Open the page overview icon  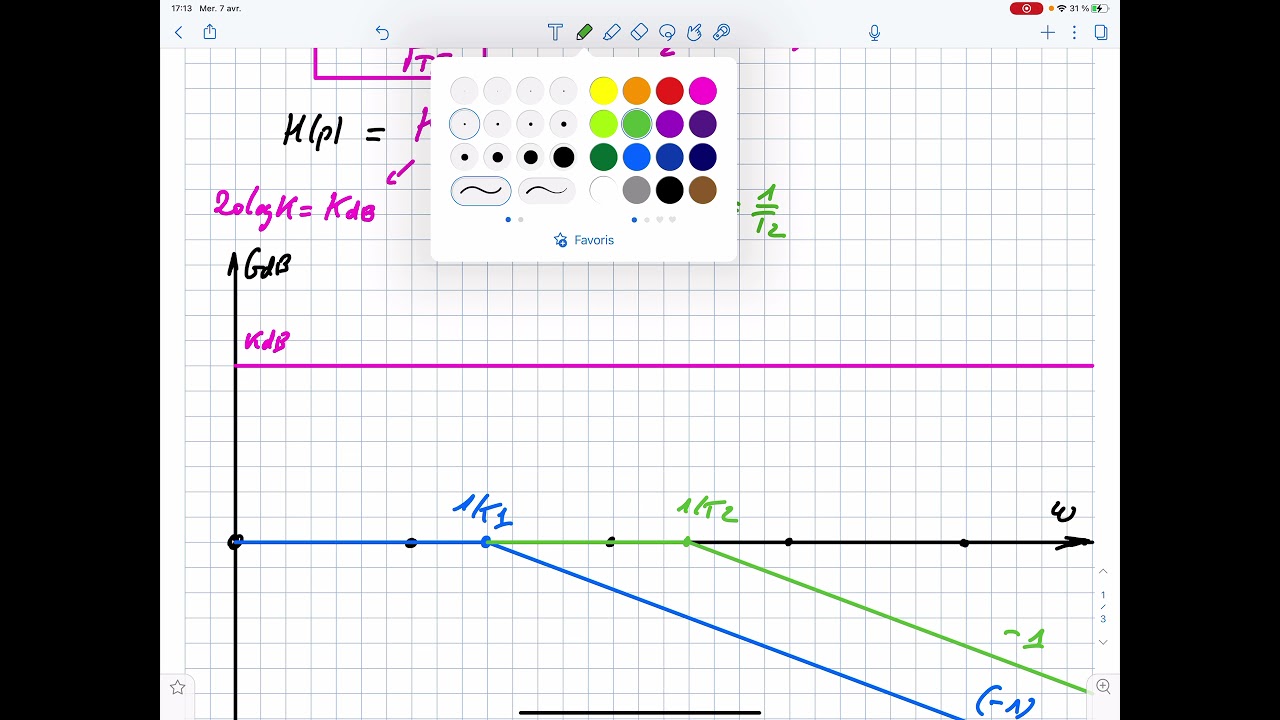click(1101, 32)
